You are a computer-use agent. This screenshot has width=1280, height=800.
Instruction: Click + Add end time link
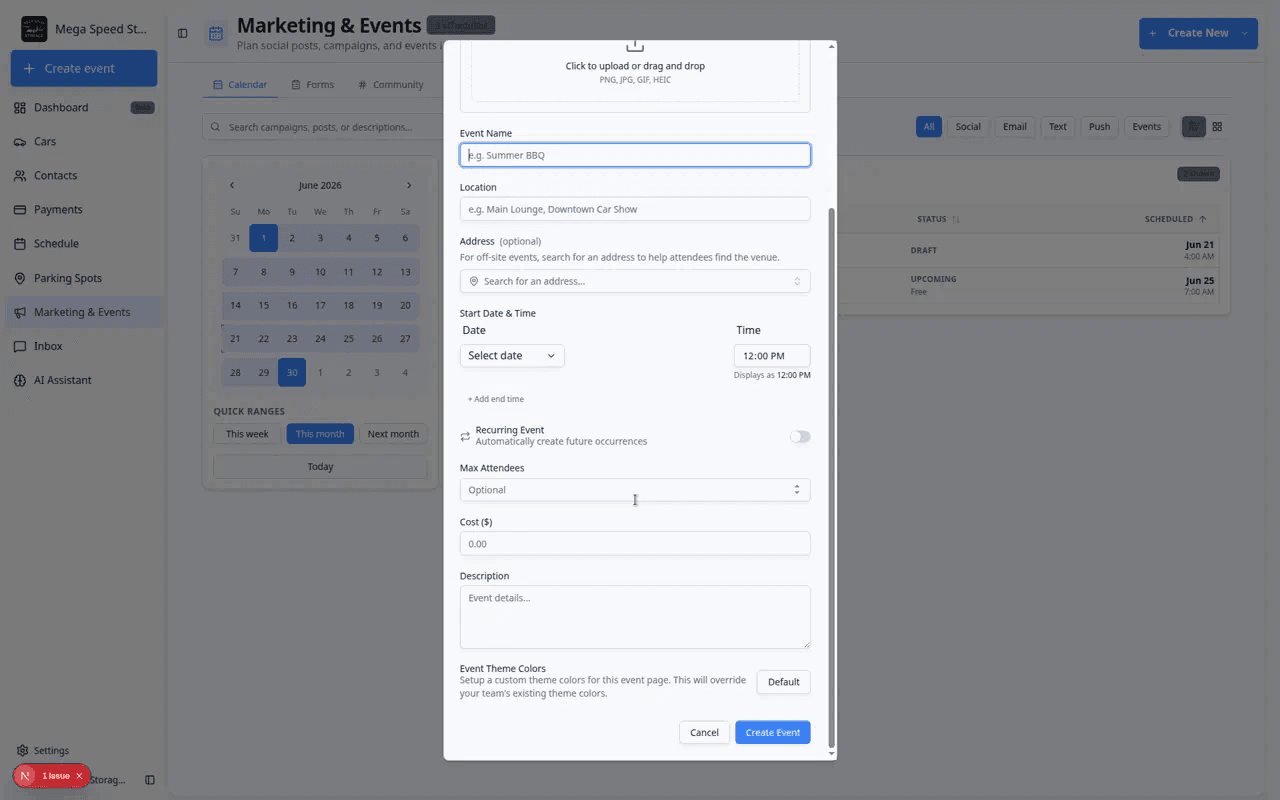point(496,399)
